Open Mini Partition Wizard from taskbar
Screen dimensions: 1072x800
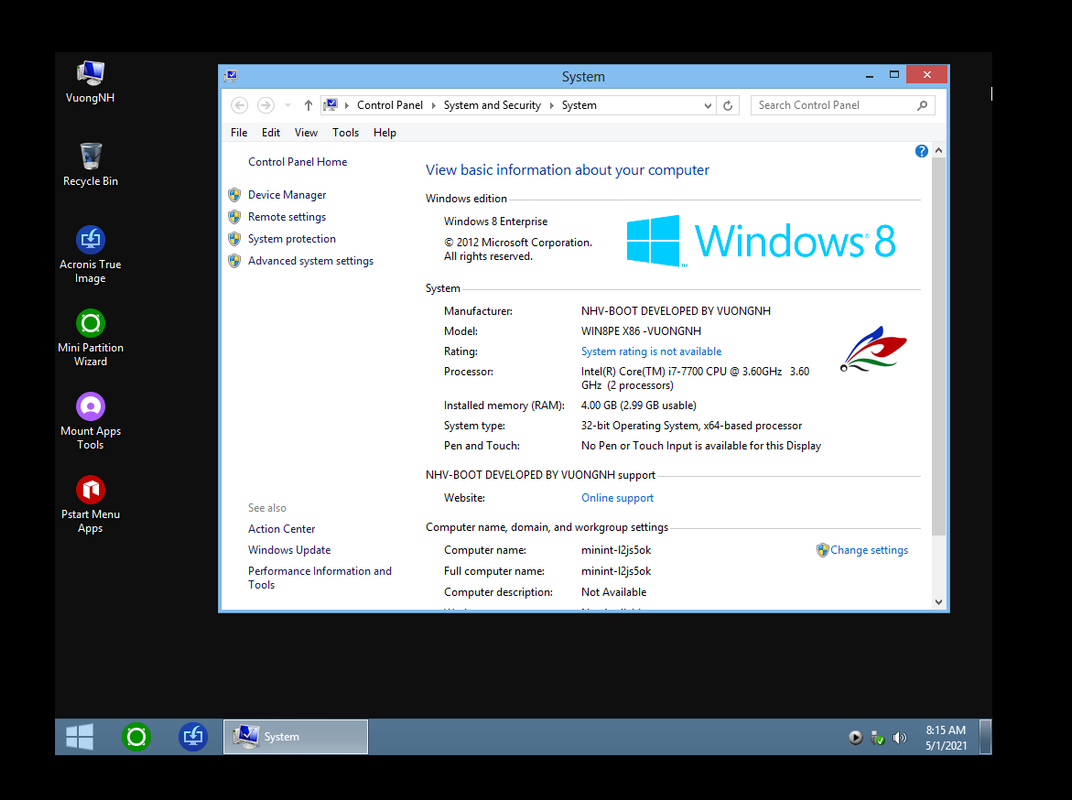click(x=136, y=737)
